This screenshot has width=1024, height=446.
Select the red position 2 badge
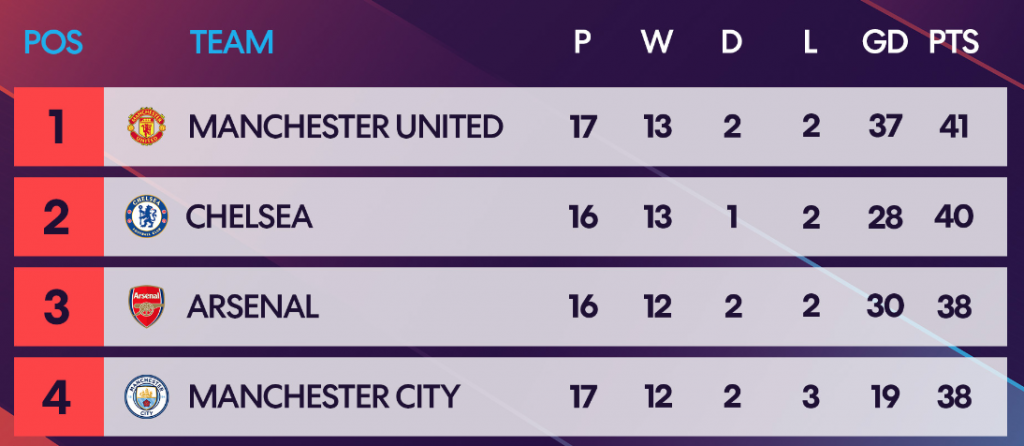pyautogui.click(x=58, y=217)
